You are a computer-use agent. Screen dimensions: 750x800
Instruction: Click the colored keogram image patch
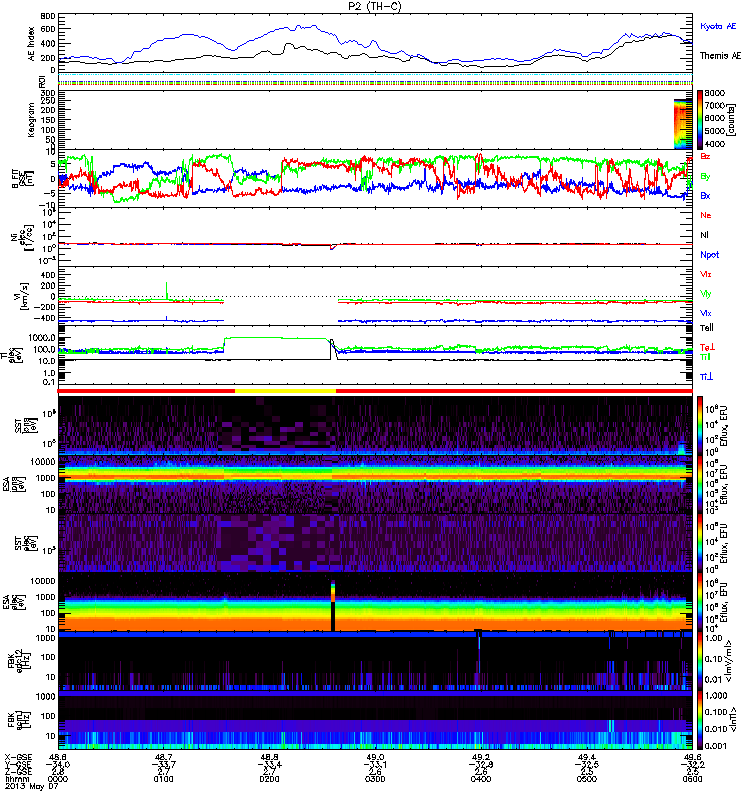click(683, 124)
